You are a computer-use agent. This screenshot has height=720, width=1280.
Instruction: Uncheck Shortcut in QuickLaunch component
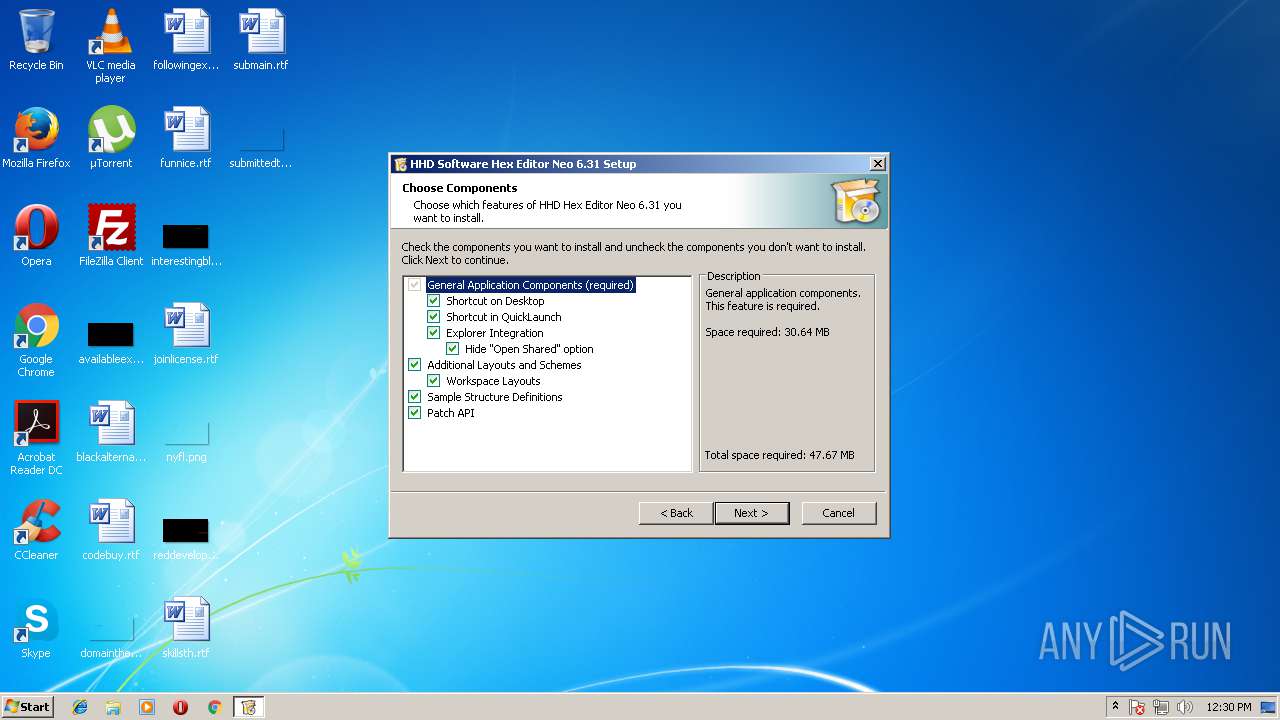pyautogui.click(x=434, y=317)
